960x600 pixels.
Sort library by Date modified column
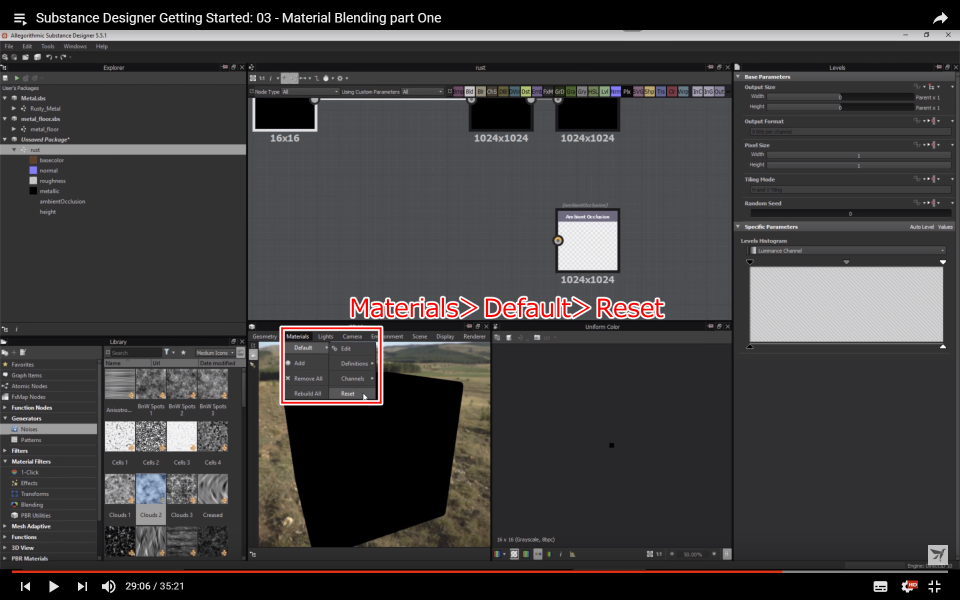217,363
